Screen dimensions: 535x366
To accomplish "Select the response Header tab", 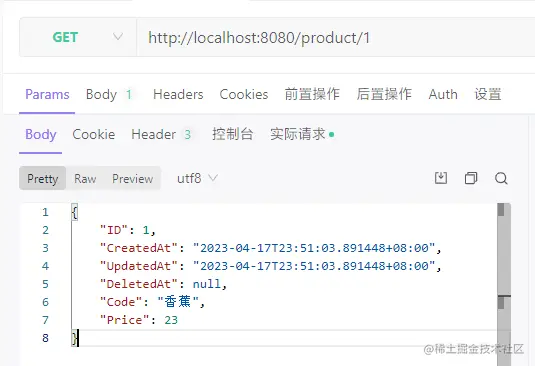I will pos(161,134).
